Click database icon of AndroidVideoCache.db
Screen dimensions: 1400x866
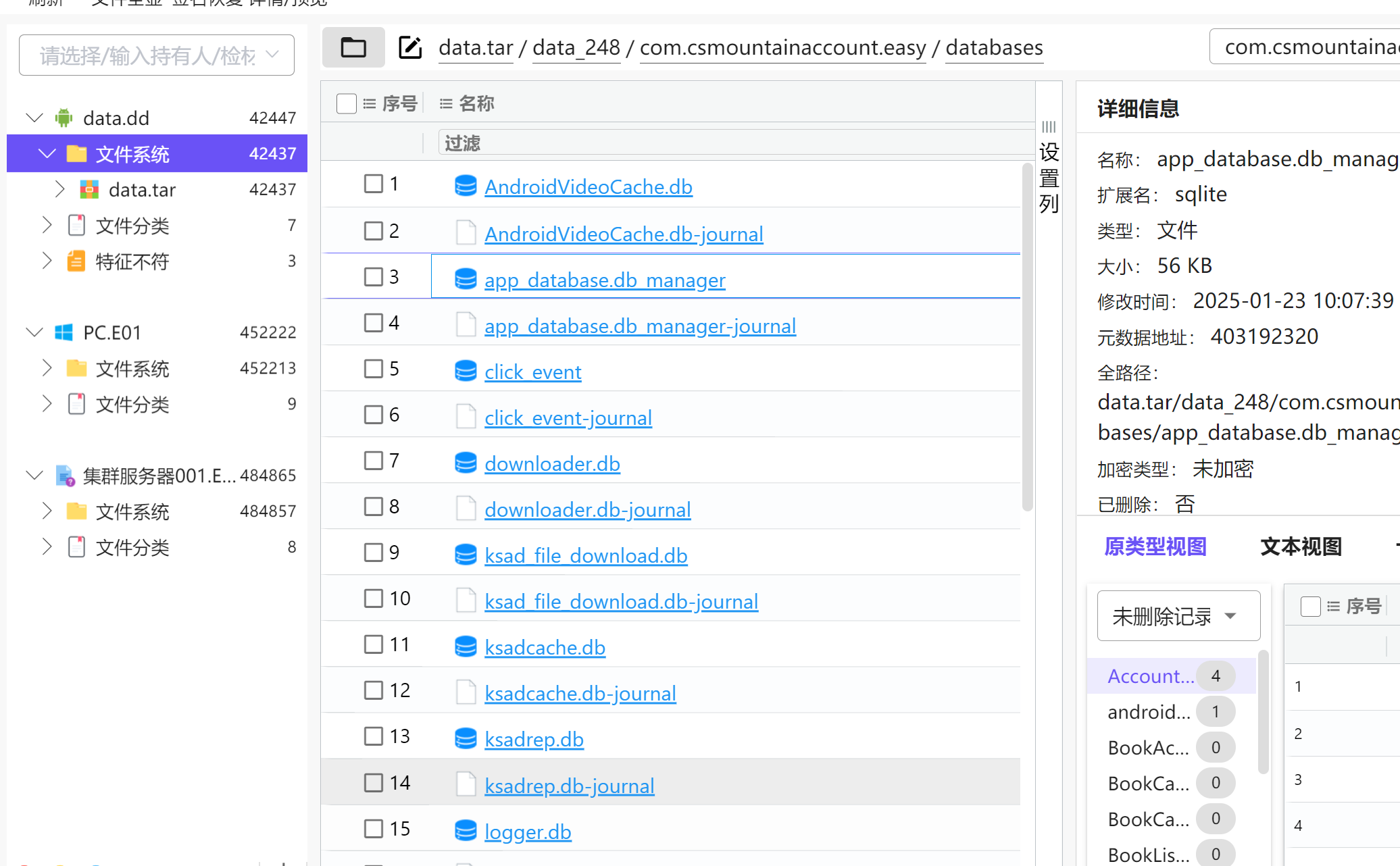coord(466,186)
